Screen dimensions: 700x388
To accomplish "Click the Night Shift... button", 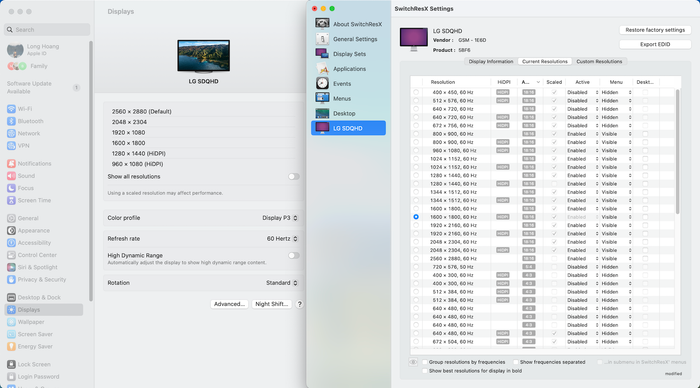I will (271, 304).
